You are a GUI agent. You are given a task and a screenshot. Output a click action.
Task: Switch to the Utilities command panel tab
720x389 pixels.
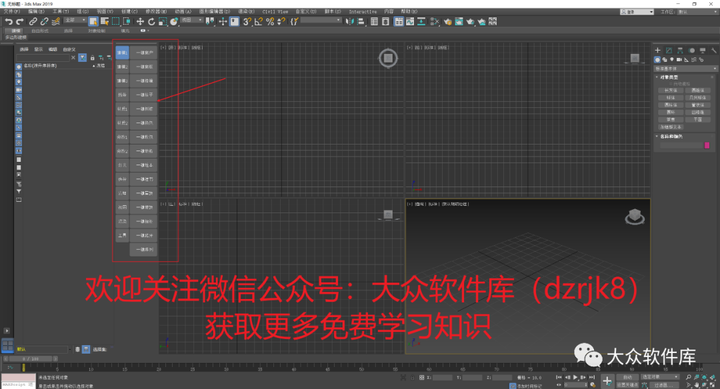click(714, 50)
